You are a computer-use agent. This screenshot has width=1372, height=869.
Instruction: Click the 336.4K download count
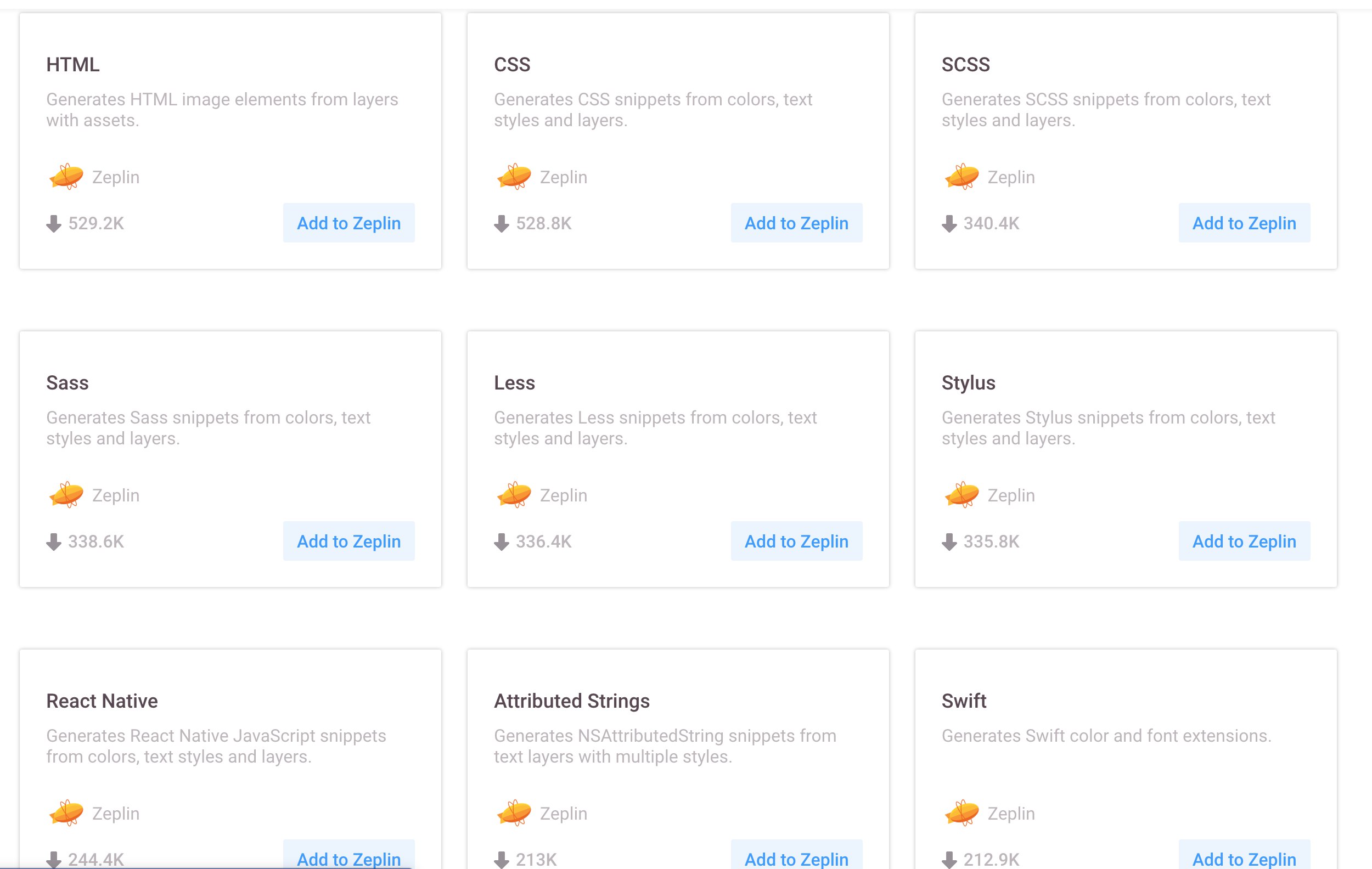coord(544,541)
